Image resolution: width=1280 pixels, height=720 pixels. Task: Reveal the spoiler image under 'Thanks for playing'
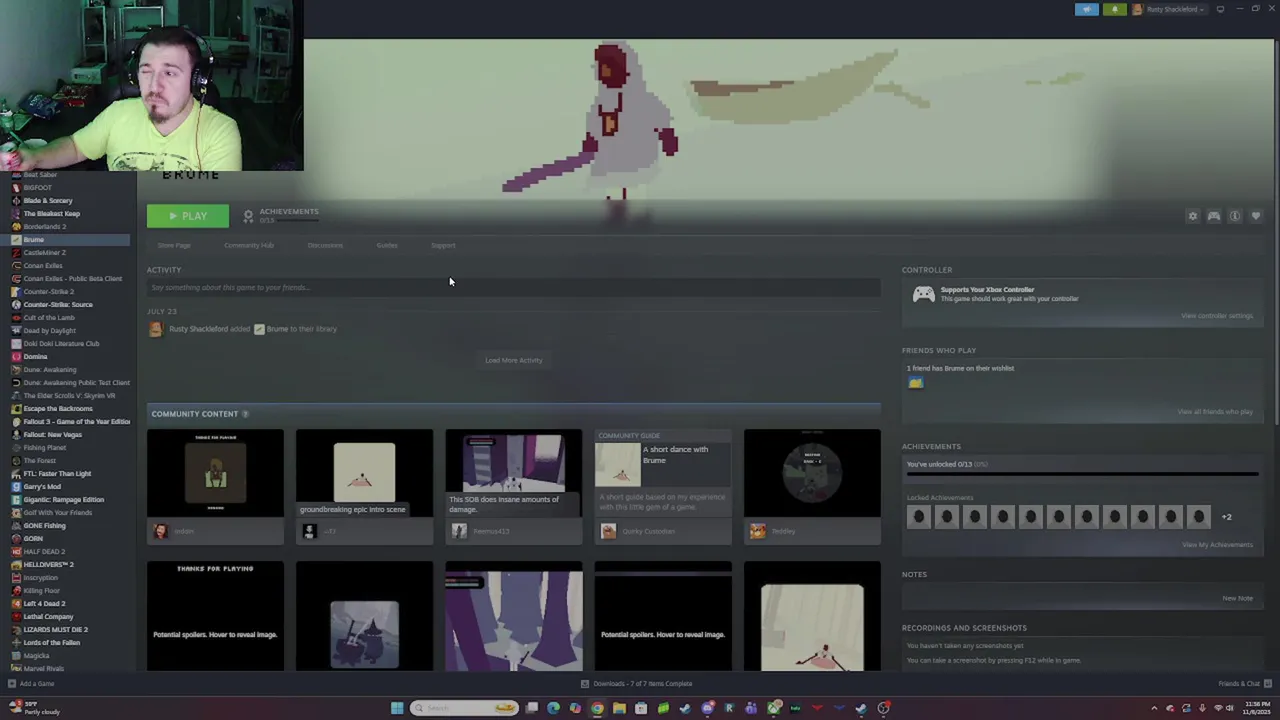coord(215,616)
